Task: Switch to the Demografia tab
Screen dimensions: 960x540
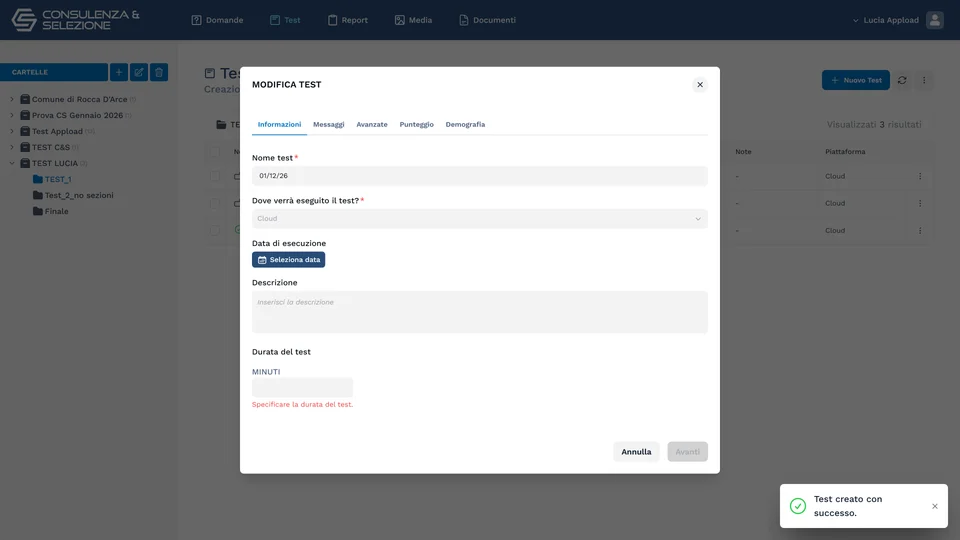Action: tap(465, 124)
